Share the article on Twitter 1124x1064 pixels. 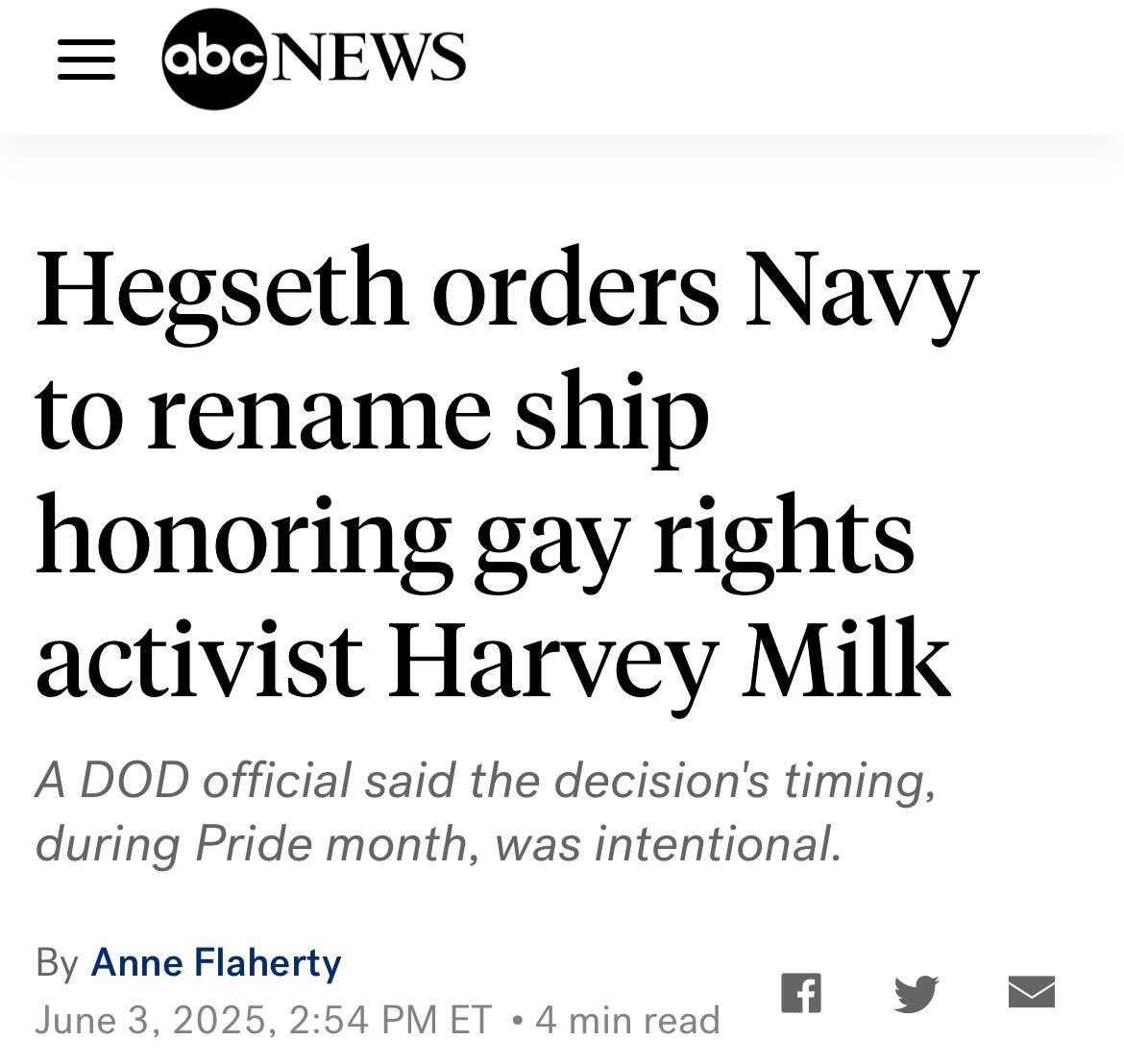(x=915, y=993)
